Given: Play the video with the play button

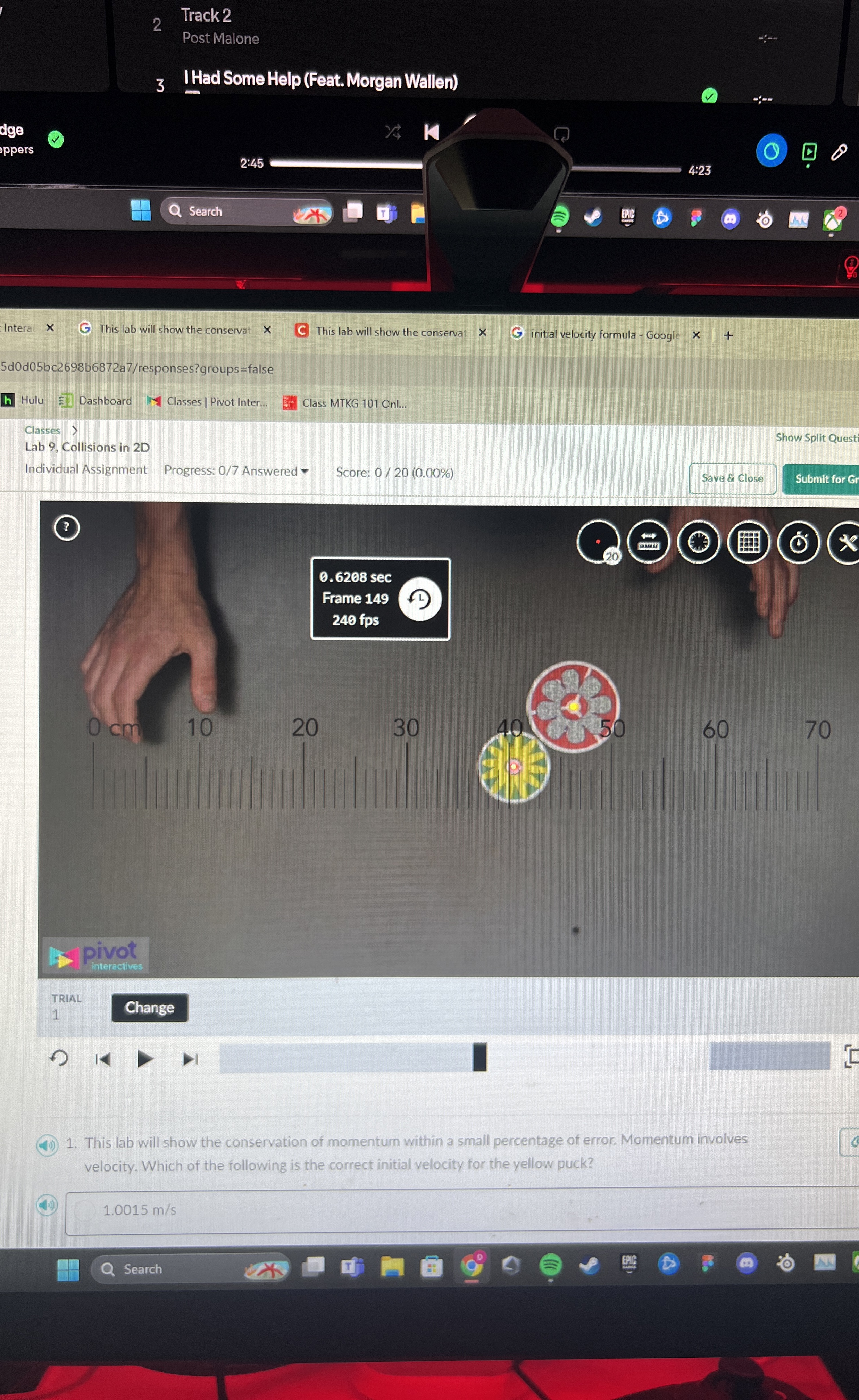Looking at the screenshot, I should [x=145, y=1059].
